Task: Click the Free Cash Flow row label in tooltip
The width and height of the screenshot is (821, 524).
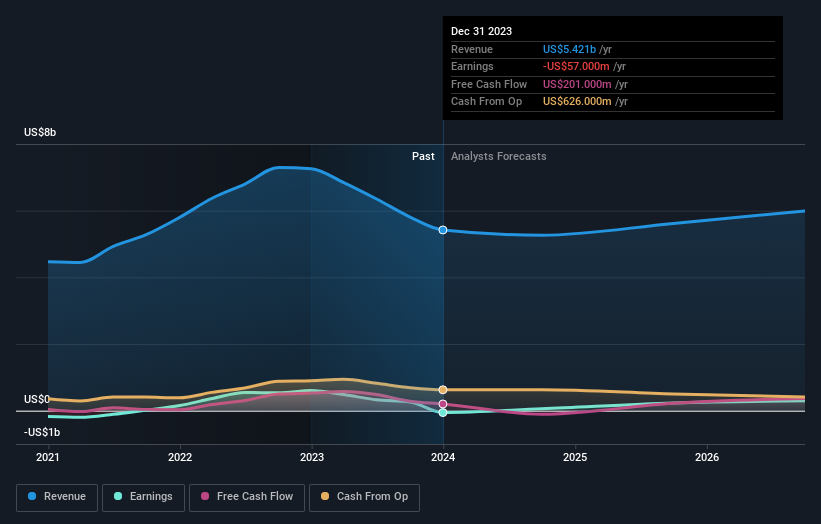Action: click(x=489, y=84)
